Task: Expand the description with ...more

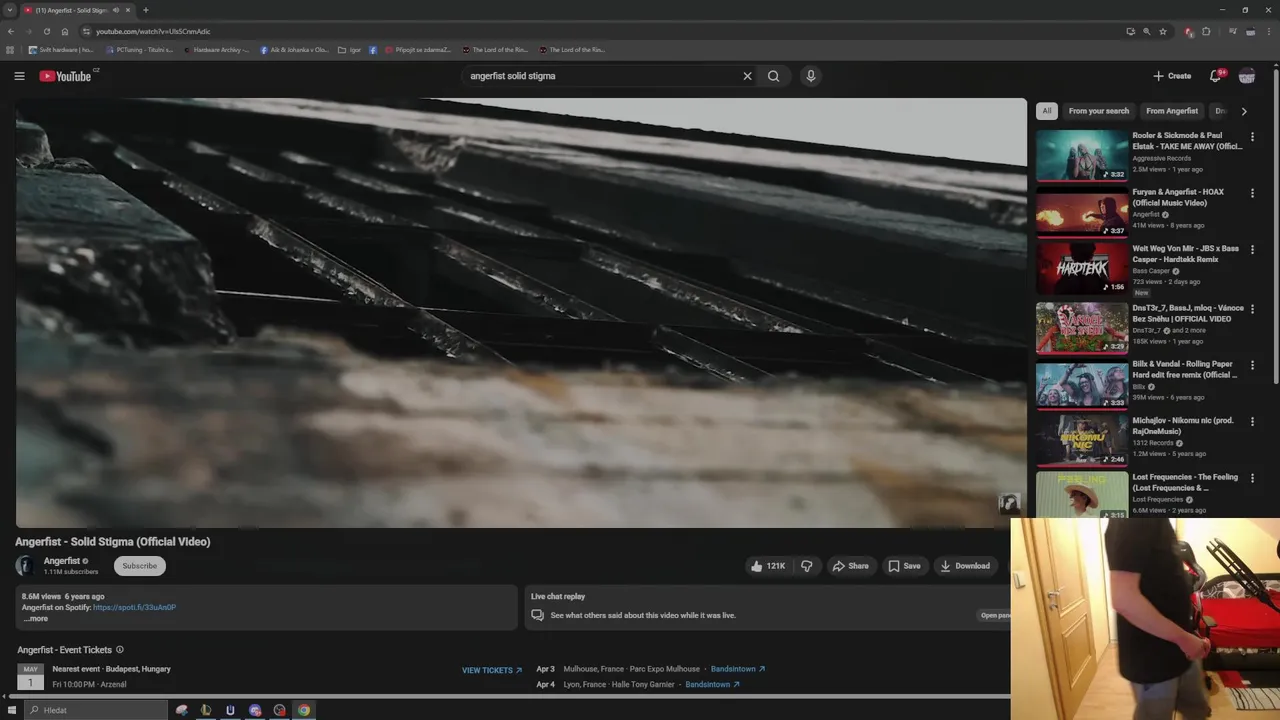Action: (36, 619)
